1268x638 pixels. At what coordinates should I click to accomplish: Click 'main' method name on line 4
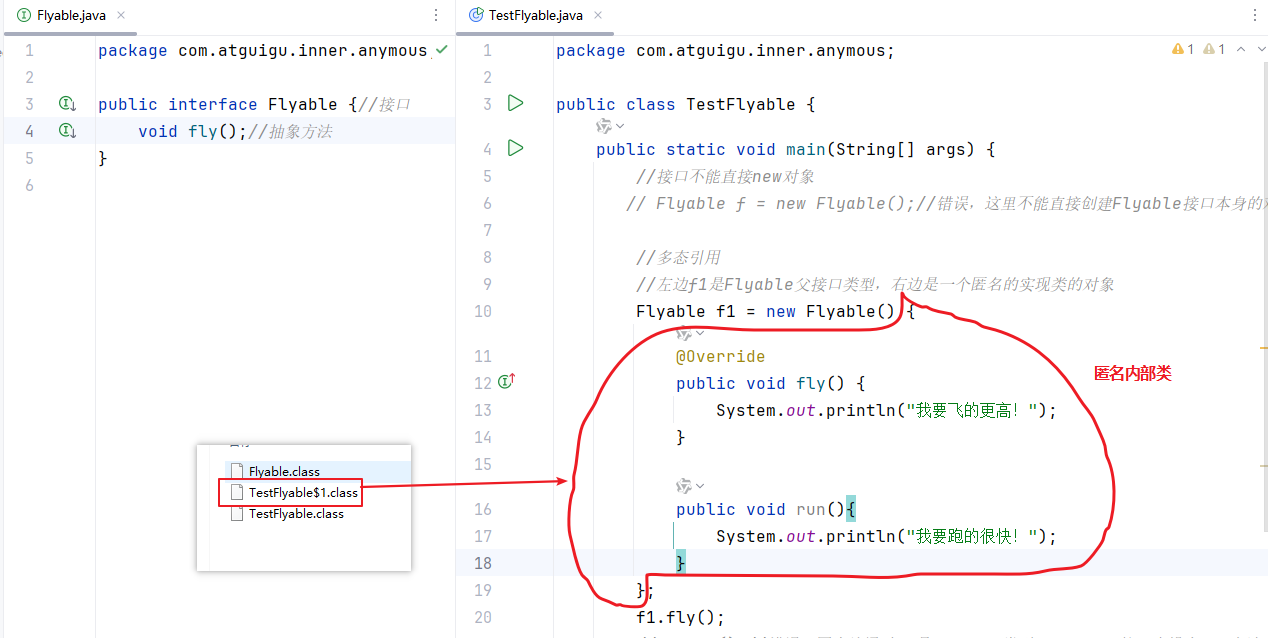pyautogui.click(x=806, y=149)
